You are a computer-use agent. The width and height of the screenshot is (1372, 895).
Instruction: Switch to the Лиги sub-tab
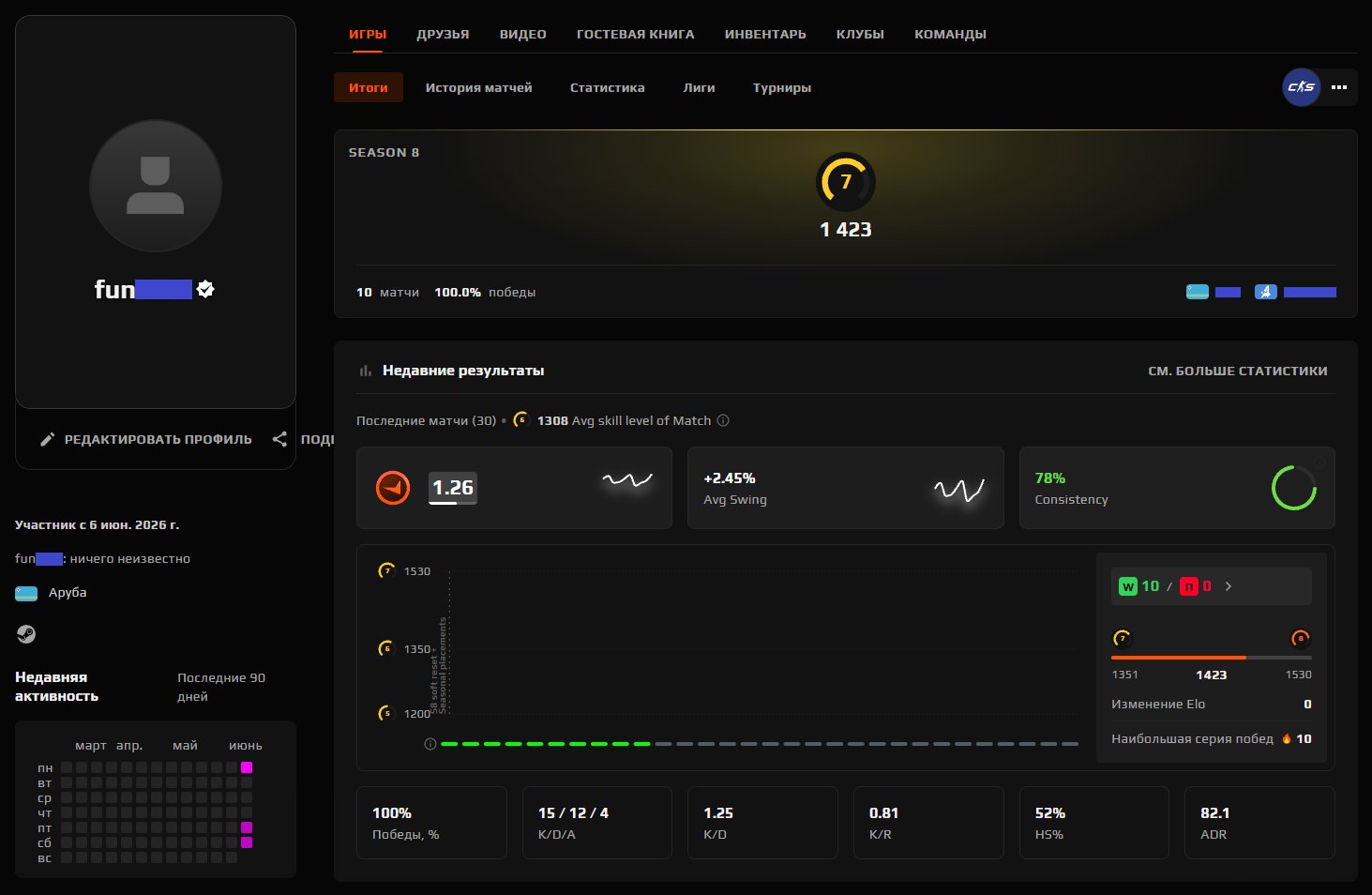[699, 87]
